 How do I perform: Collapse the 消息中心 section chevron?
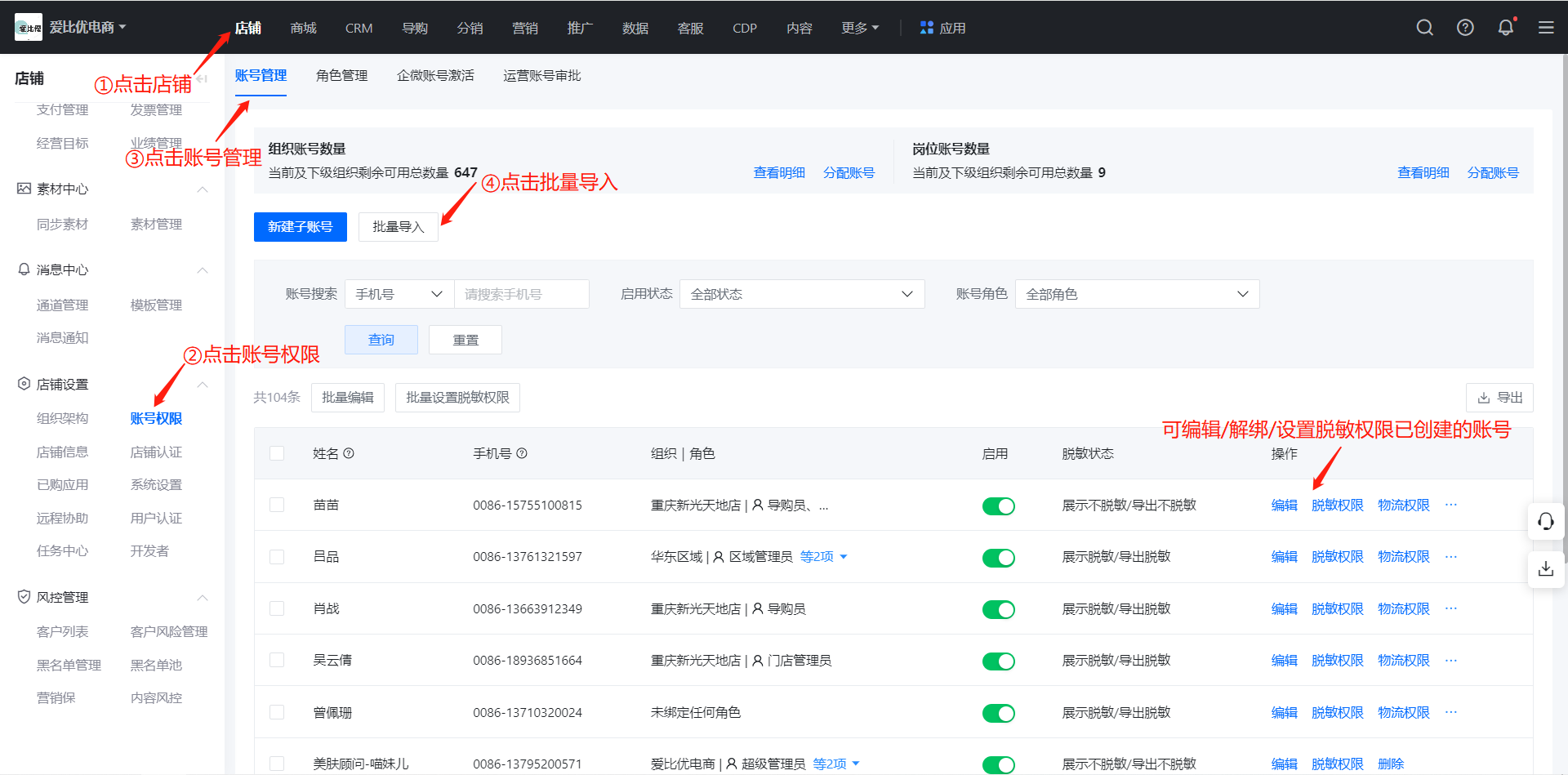(x=203, y=270)
